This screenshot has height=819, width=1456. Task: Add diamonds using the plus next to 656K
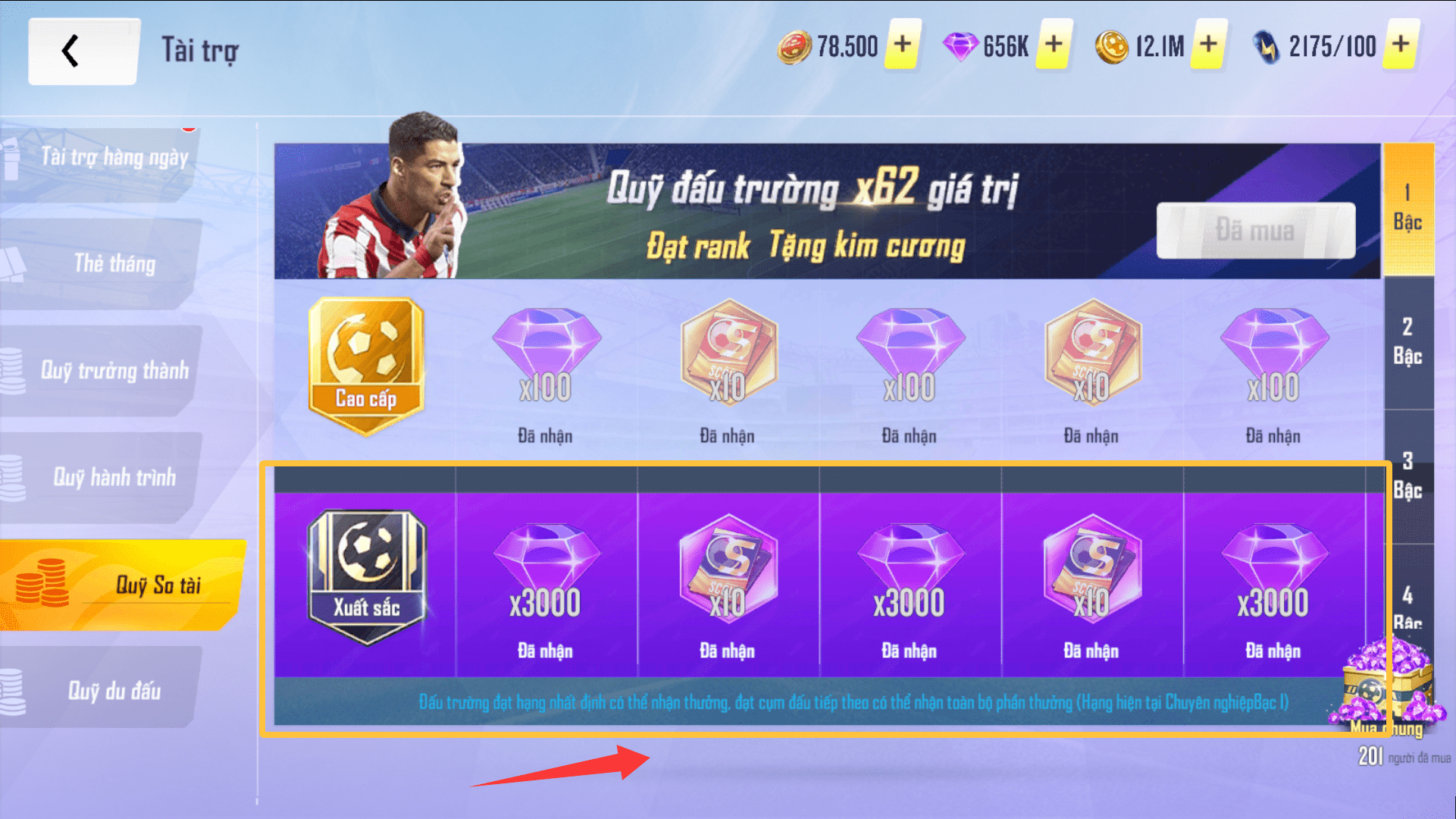point(1054,45)
